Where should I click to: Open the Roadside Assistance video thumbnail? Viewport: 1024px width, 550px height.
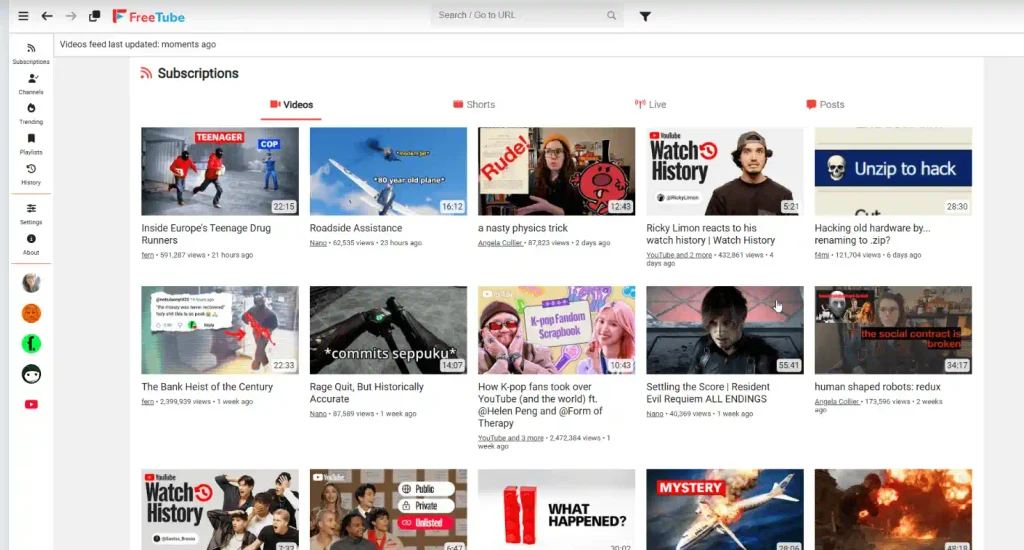(389, 171)
